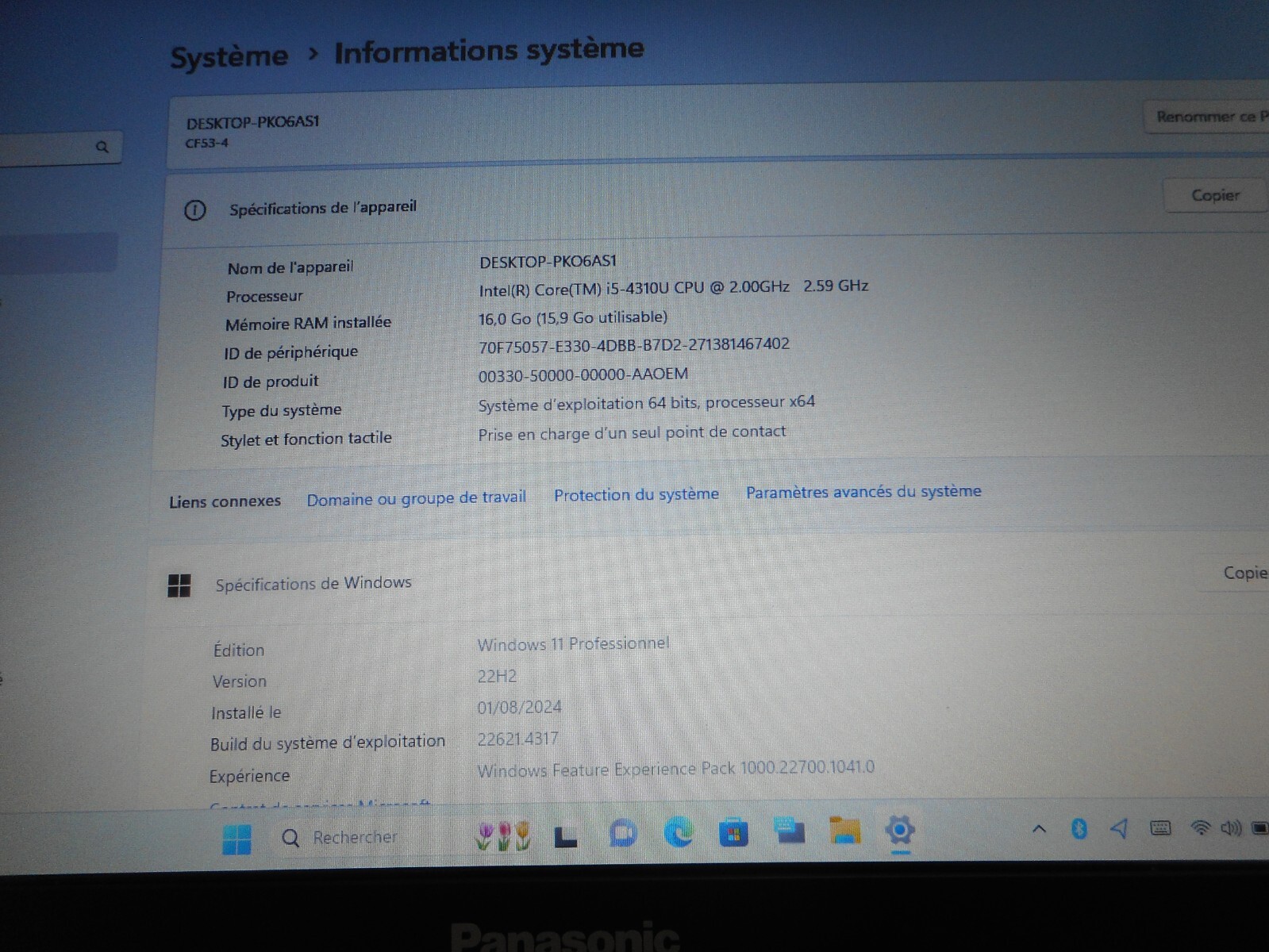Launch Microsoft Edge from the taskbar
Viewport: 1269px width, 952px height.
pos(679,832)
